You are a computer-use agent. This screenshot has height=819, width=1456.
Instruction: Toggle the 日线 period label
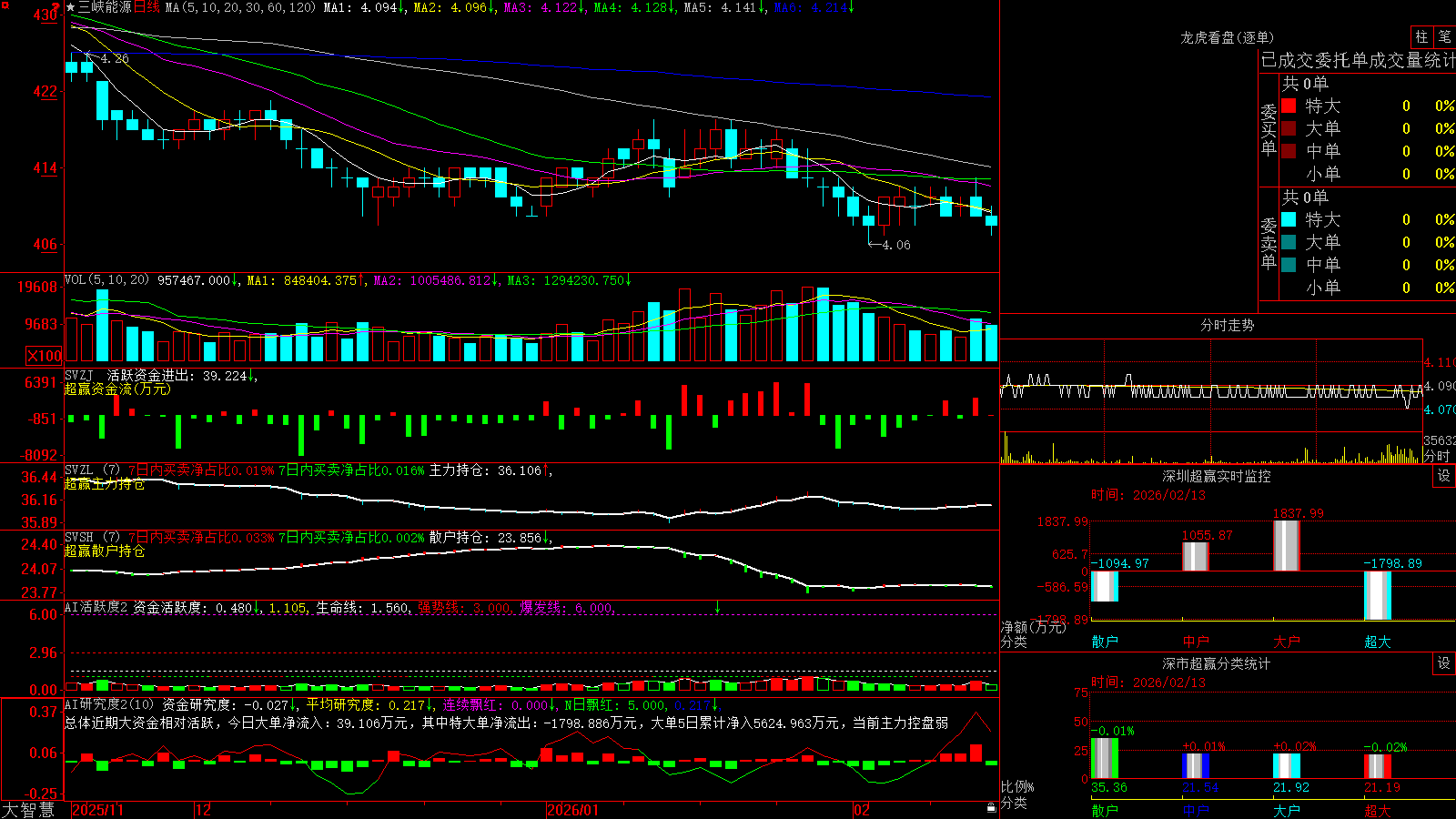(147, 7)
